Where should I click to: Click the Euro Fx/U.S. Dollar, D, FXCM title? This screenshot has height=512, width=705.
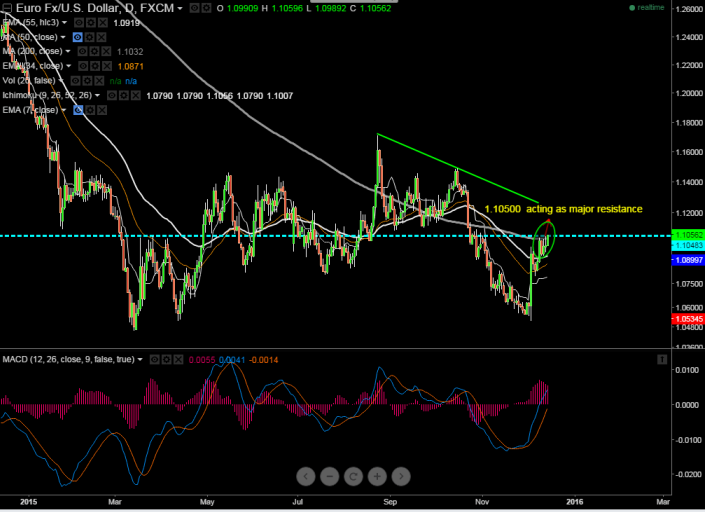(x=94, y=8)
